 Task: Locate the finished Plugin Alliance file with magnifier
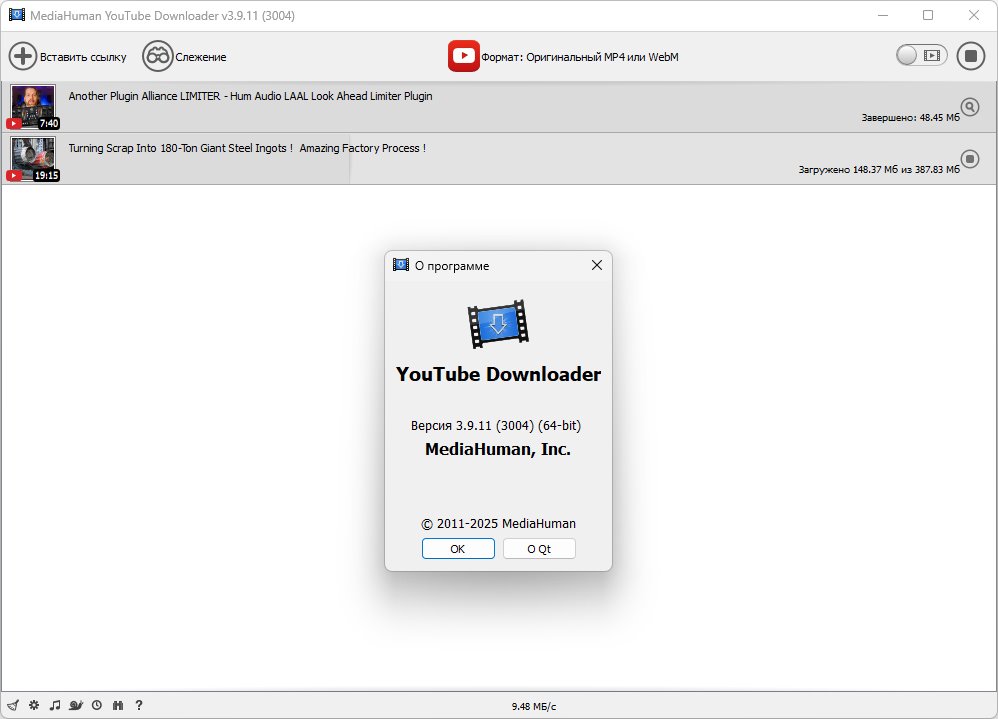(969, 107)
